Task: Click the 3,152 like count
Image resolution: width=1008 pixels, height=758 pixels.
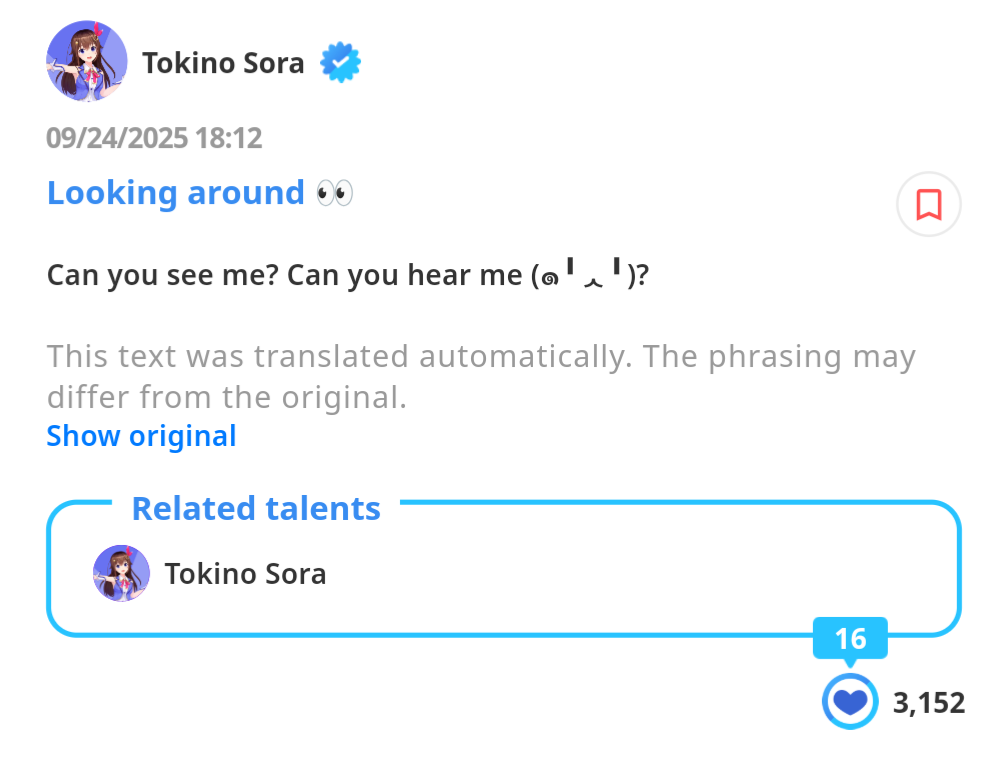Action: point(929,702)
